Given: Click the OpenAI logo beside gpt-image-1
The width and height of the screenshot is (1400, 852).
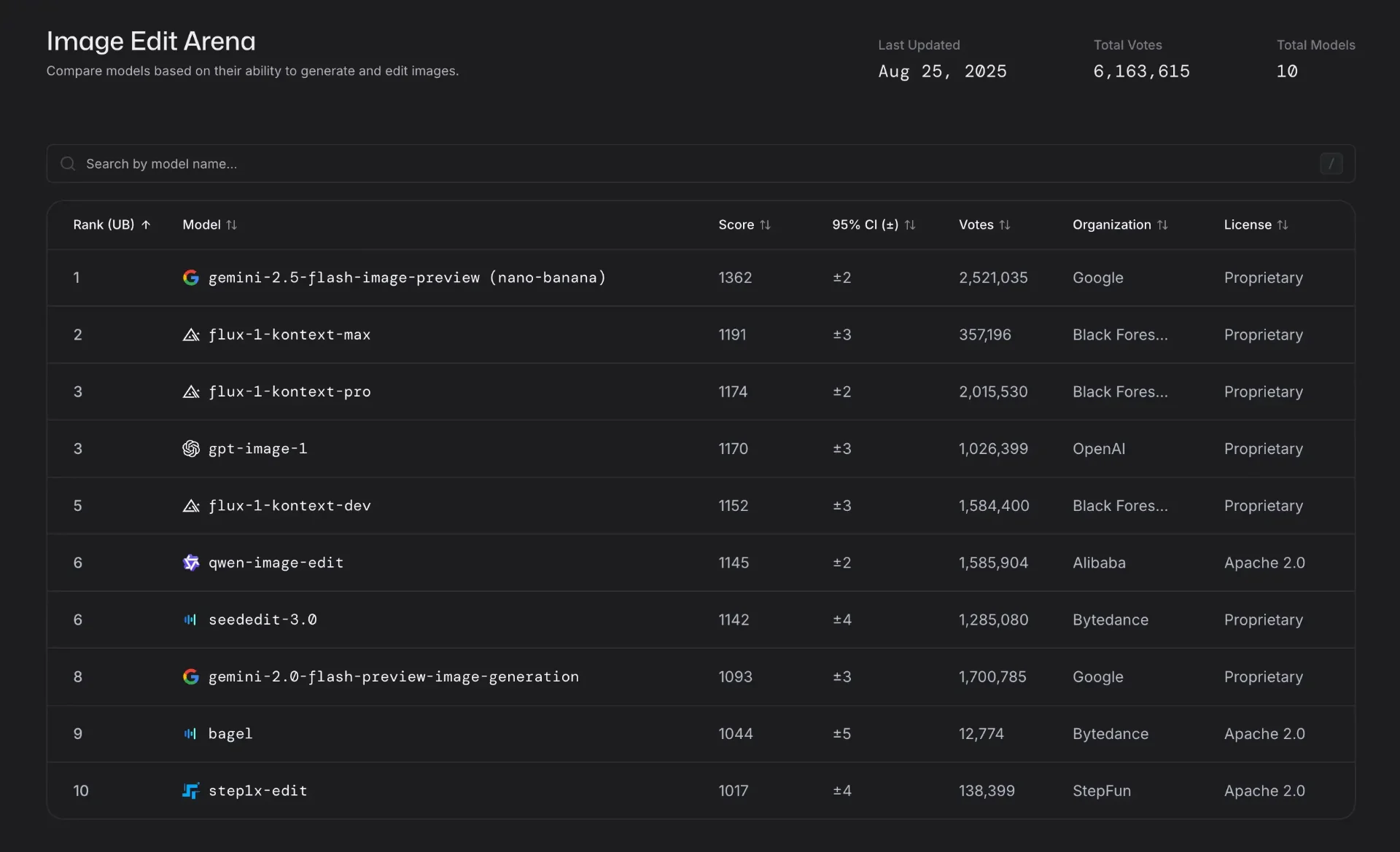Looking at the screenshot, I should pyautogui.click(x=190, y=448).
